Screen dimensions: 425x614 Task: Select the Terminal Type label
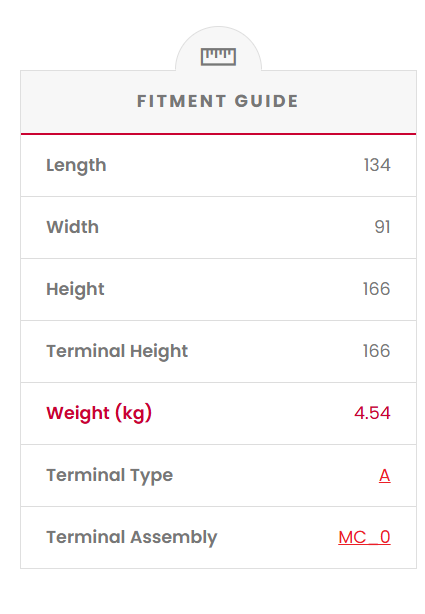pyautogui.click(x=110, y=476)
